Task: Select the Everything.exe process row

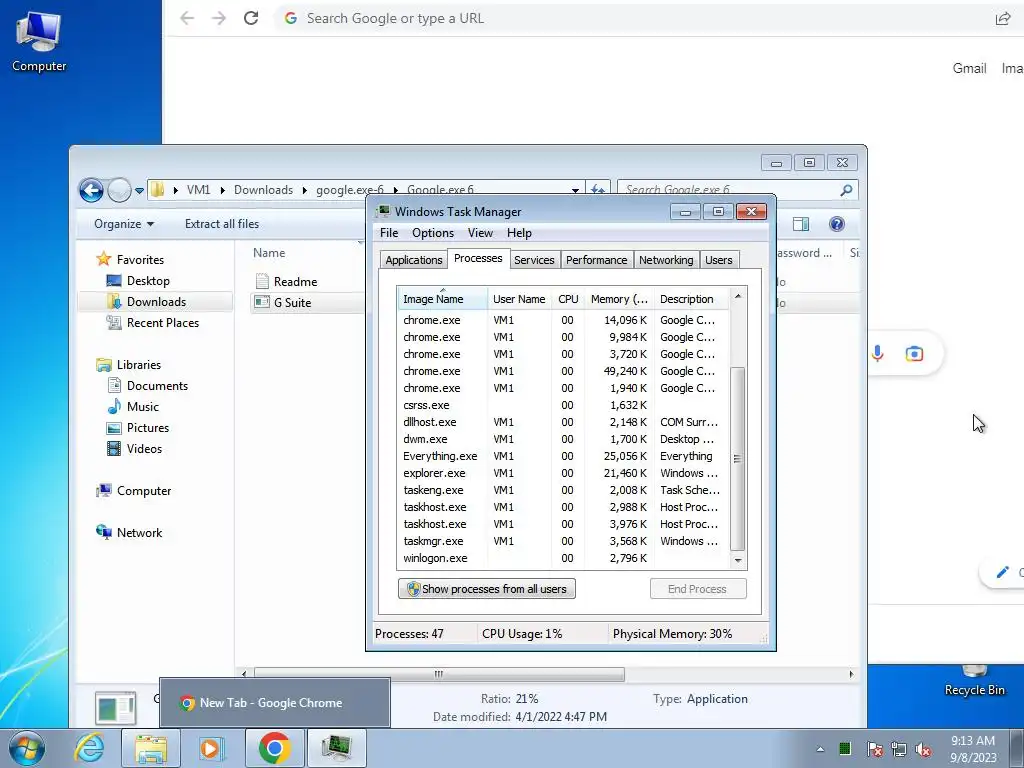Action: pos(562,456)
